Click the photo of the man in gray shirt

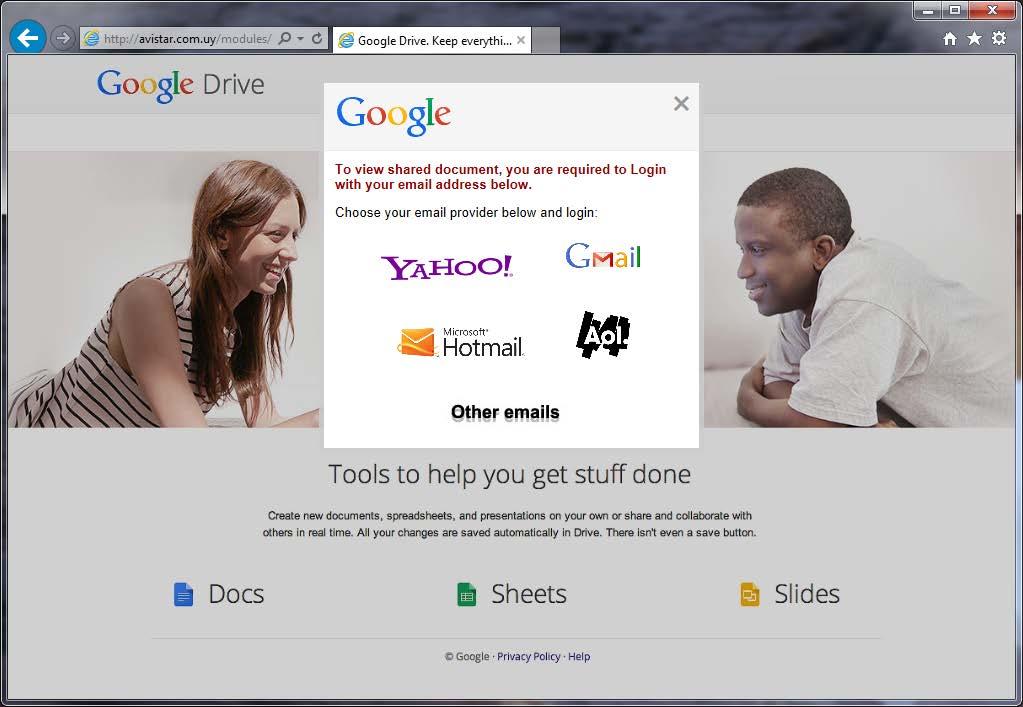tap(859, 290)
